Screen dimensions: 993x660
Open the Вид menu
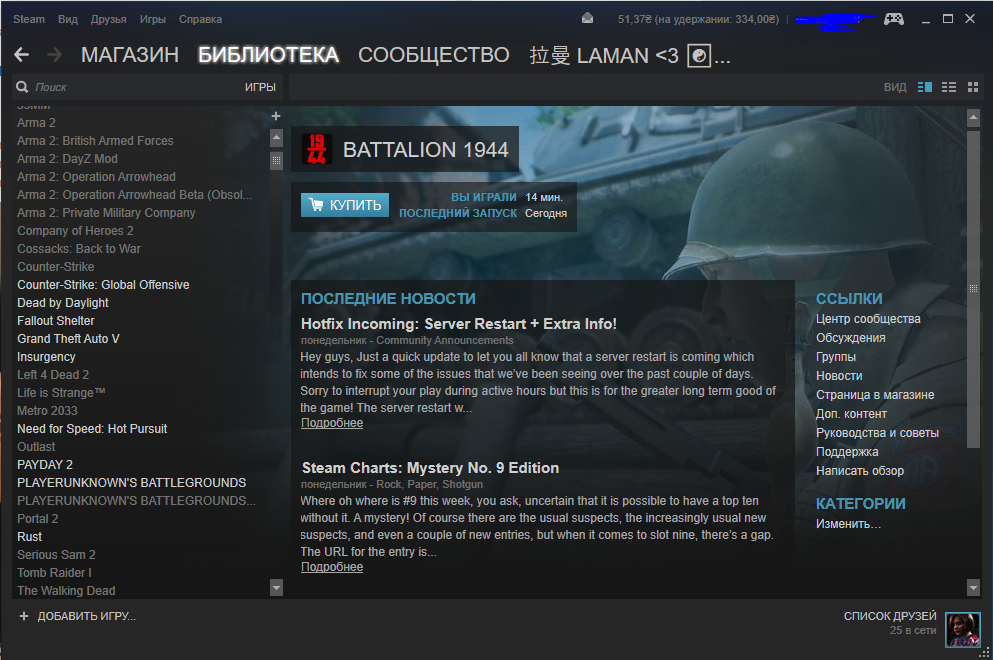[x=68, y=19]
